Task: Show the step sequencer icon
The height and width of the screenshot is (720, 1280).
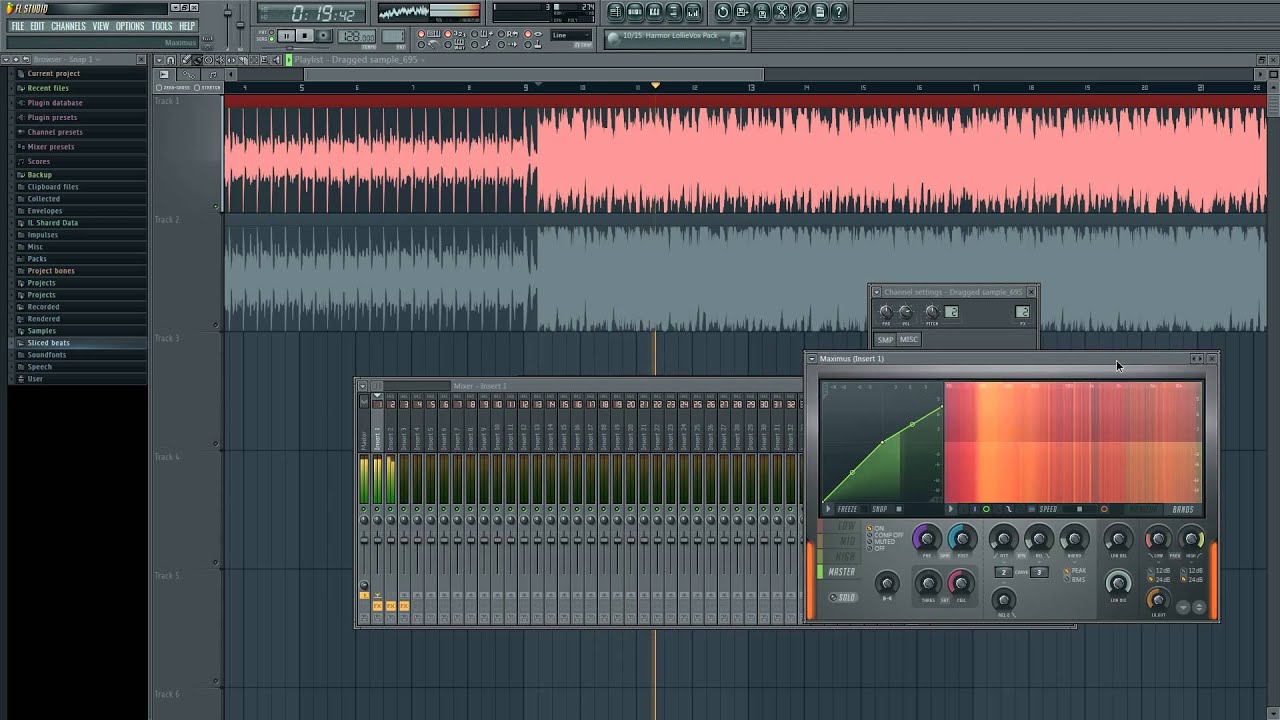Action: point(635,12)
